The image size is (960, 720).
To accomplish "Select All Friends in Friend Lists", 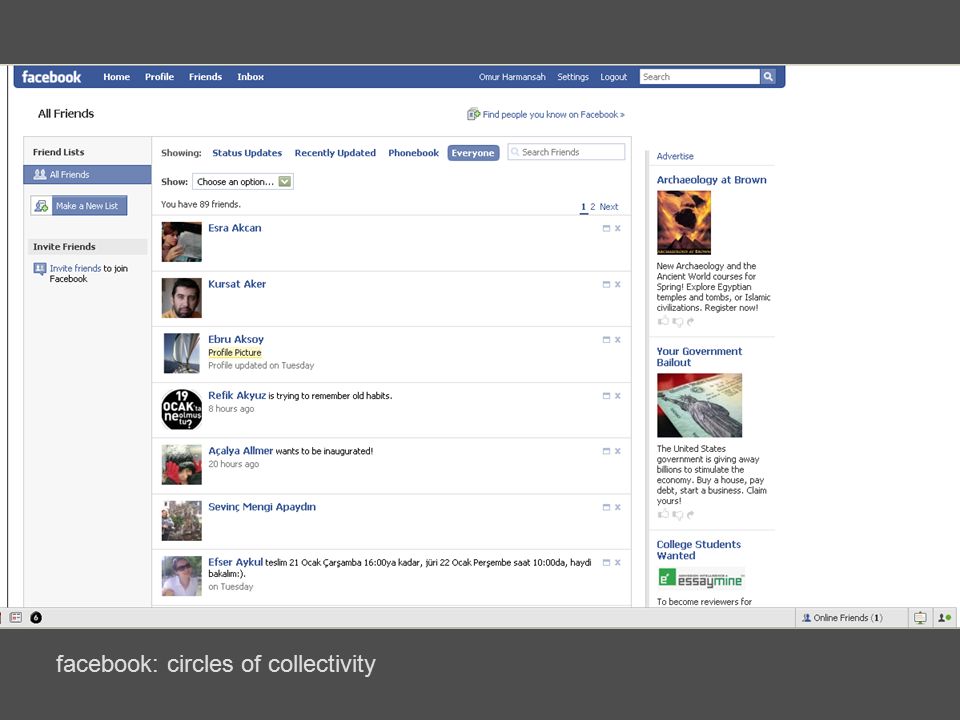I will click(x=88, y=174).
